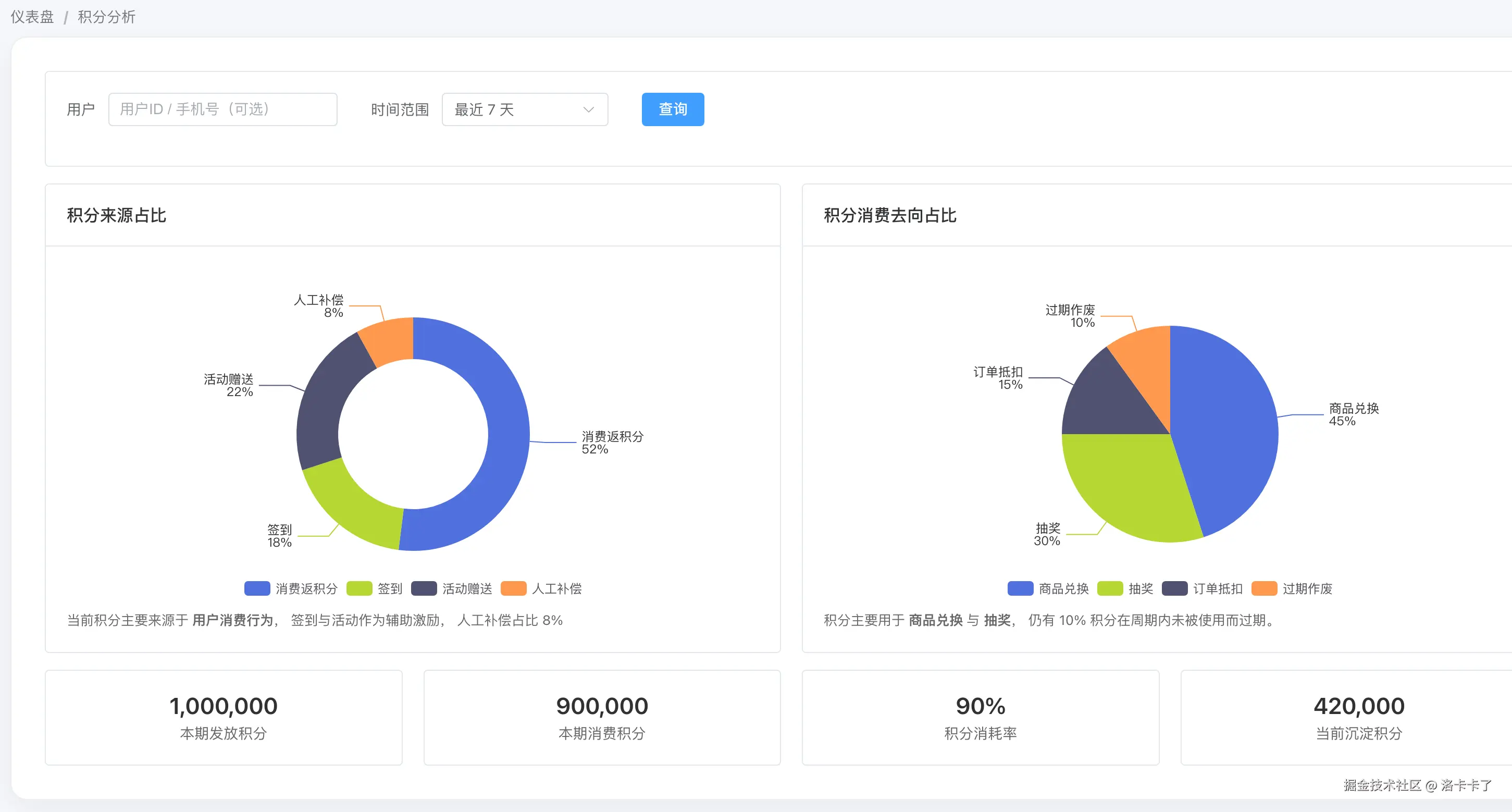Toggle 活动赠送 legend dark swatch
The image size is (1512, 812).
pos(424,588)
